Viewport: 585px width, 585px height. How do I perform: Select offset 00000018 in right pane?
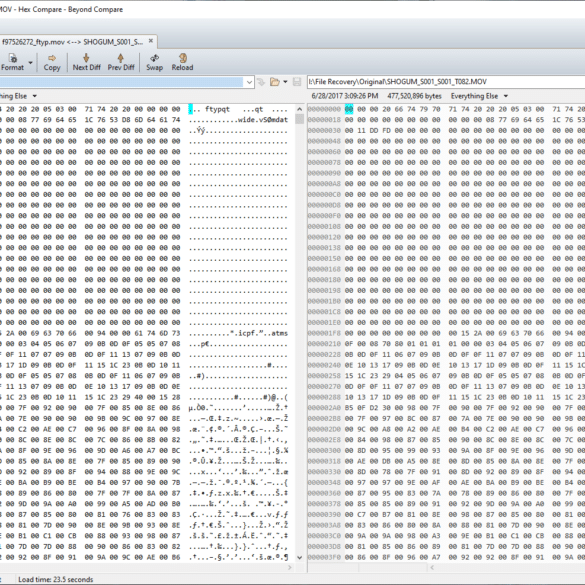pos(324,120)
